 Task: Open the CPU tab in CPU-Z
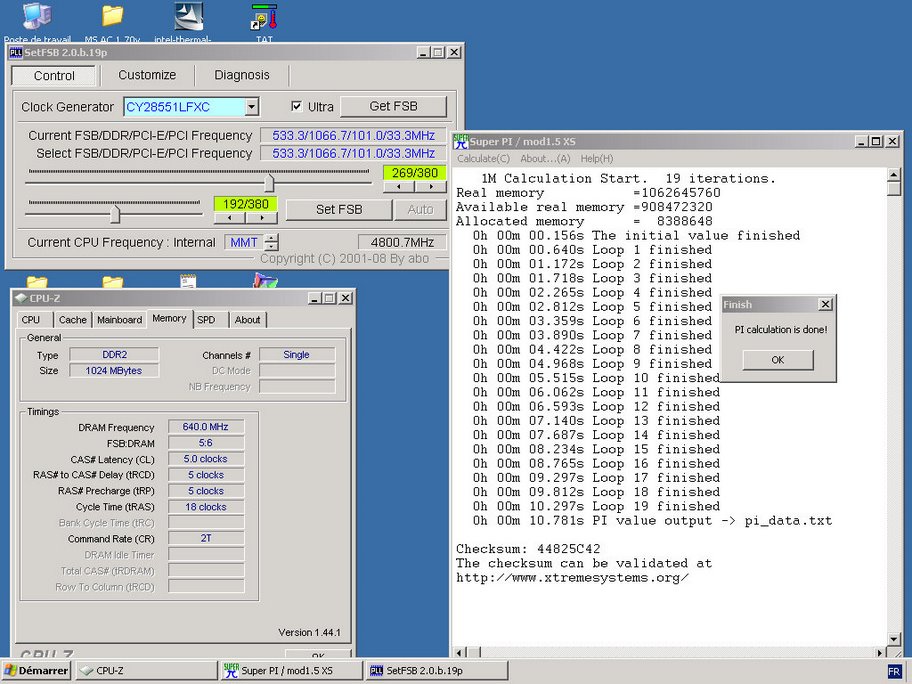tap(31, 320)
